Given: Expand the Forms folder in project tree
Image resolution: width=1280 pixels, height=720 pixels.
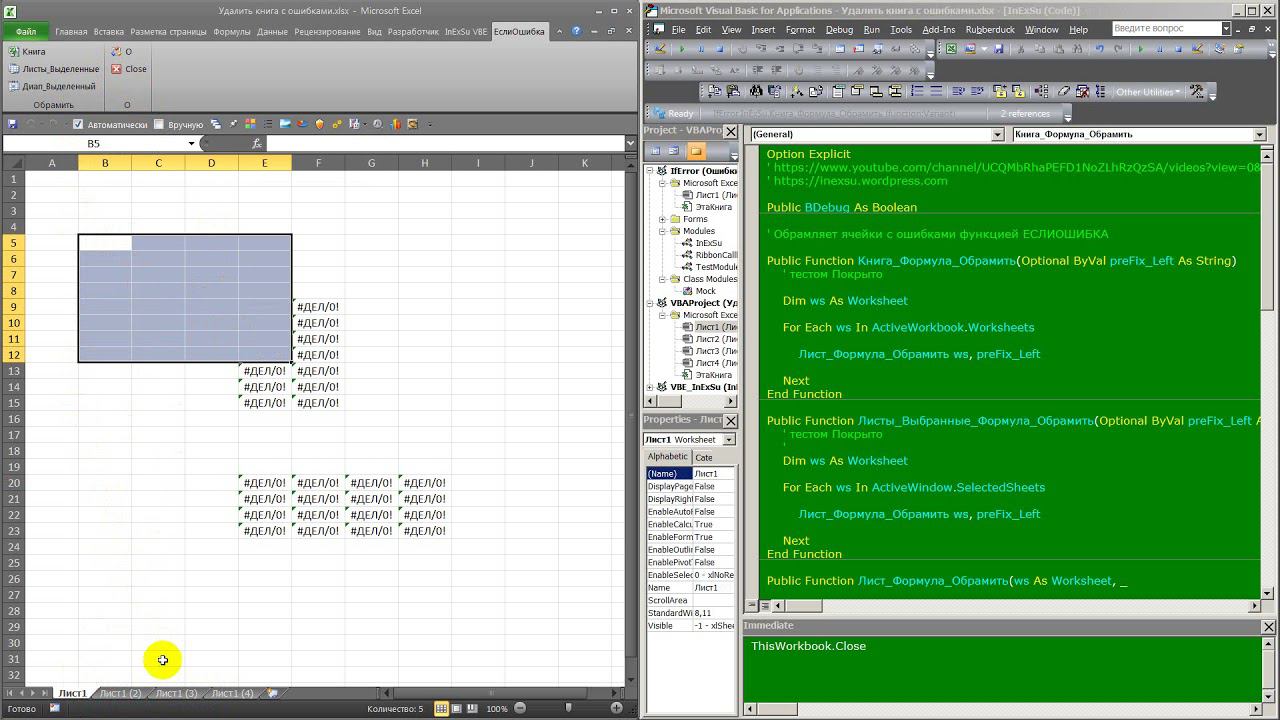Looking at the screenshot, I should pyautogui.click(x=662, y=219).
